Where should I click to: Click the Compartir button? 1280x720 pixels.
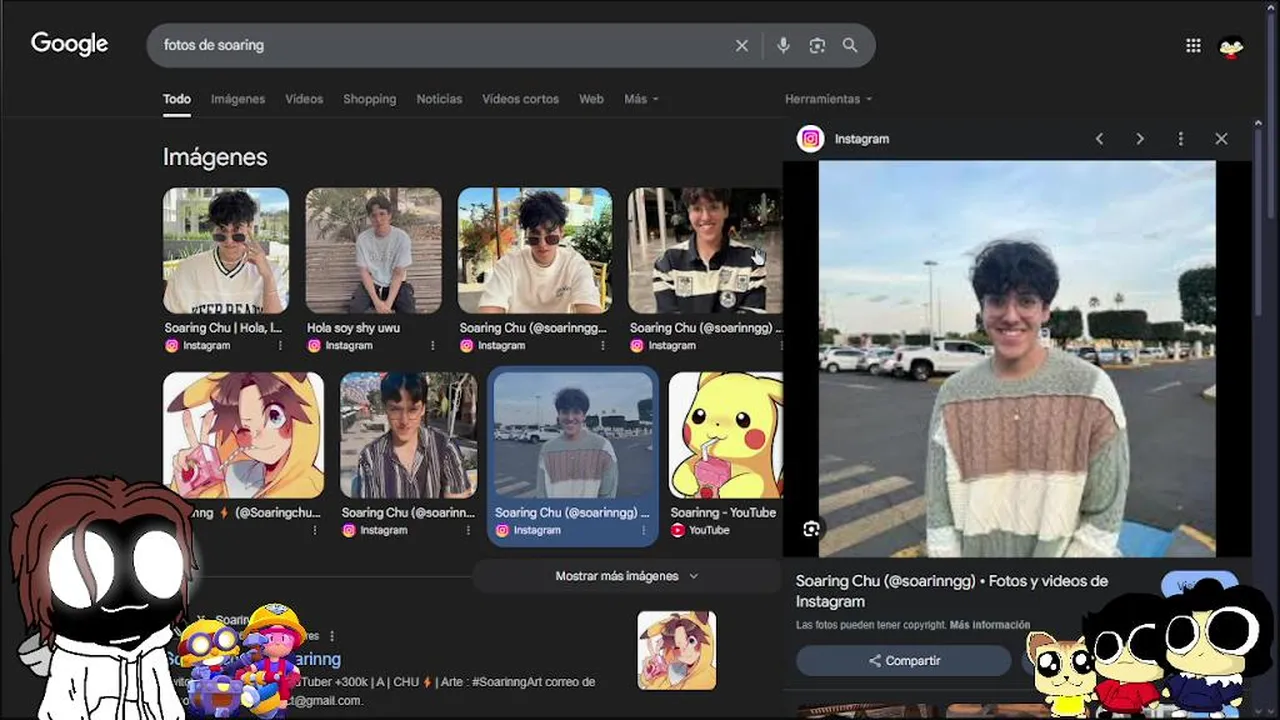point(904,661)
